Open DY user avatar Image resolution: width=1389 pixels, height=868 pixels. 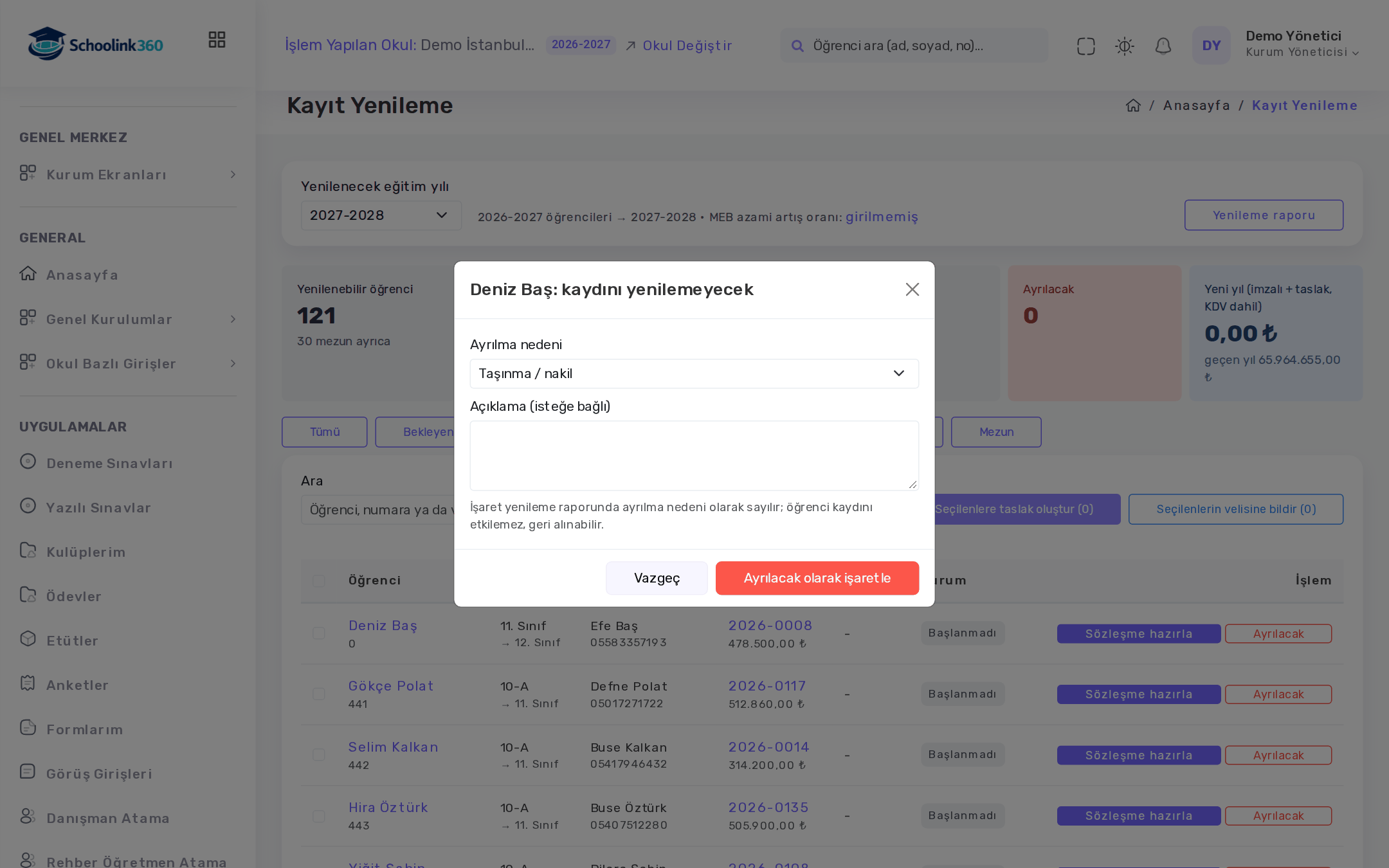point(1211,45)
